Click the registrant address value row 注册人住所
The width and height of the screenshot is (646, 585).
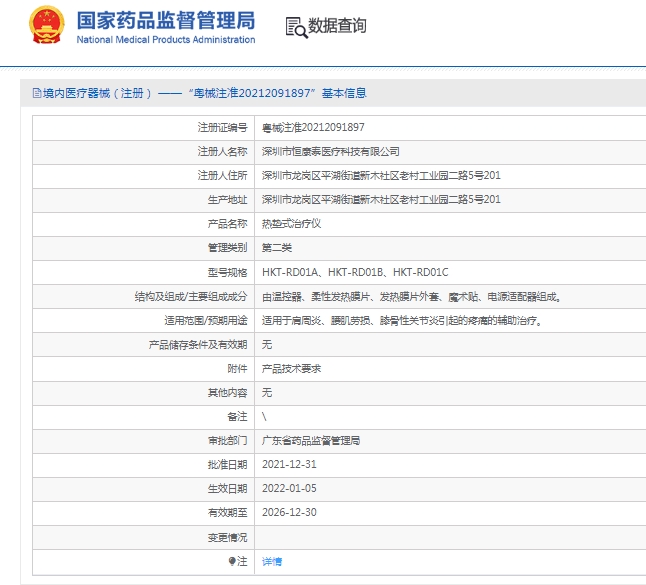[381, 176]
